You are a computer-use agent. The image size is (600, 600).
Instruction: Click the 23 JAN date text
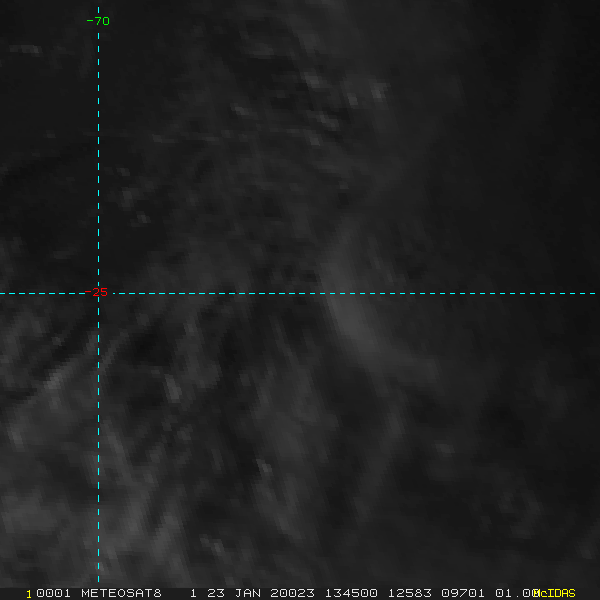pyautogui.click(x=234, y=593)
